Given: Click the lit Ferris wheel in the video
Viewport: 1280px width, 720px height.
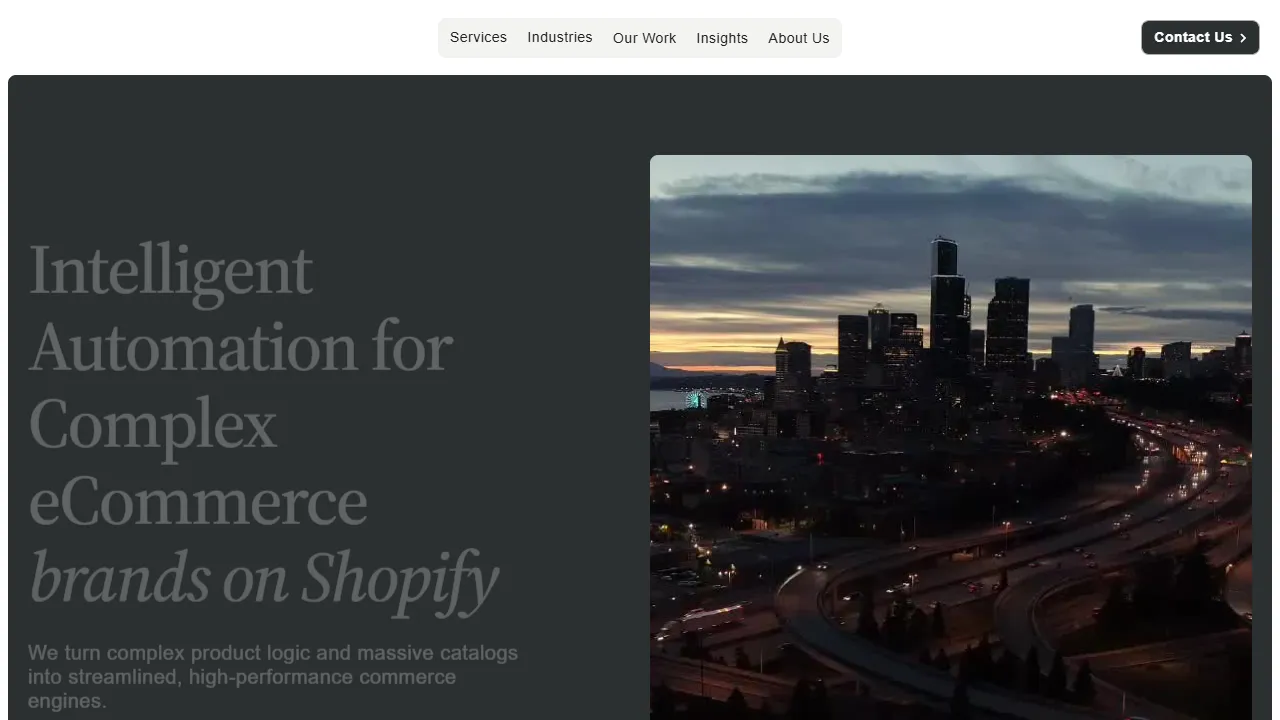Looking at the screenshot, I should click(x=696, y=400).
